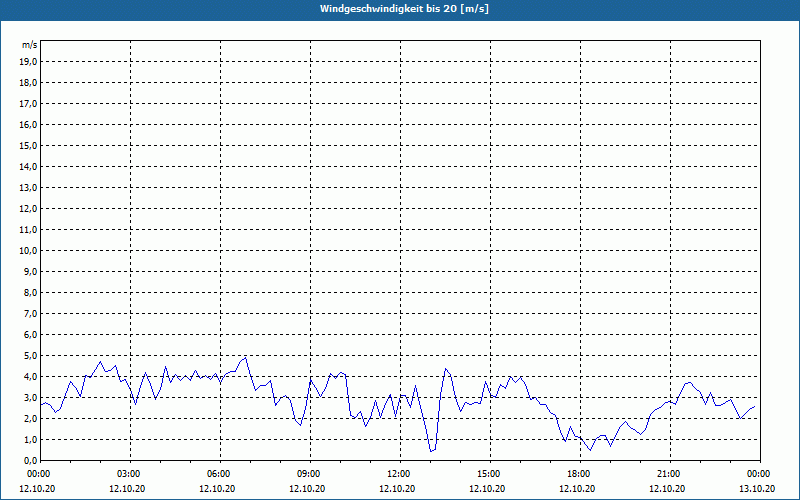Click the "12.10.20" date beneath 18:00
The width and height of the screenshot is (800, 500).
pyautogui.click(x=577, y=488)
